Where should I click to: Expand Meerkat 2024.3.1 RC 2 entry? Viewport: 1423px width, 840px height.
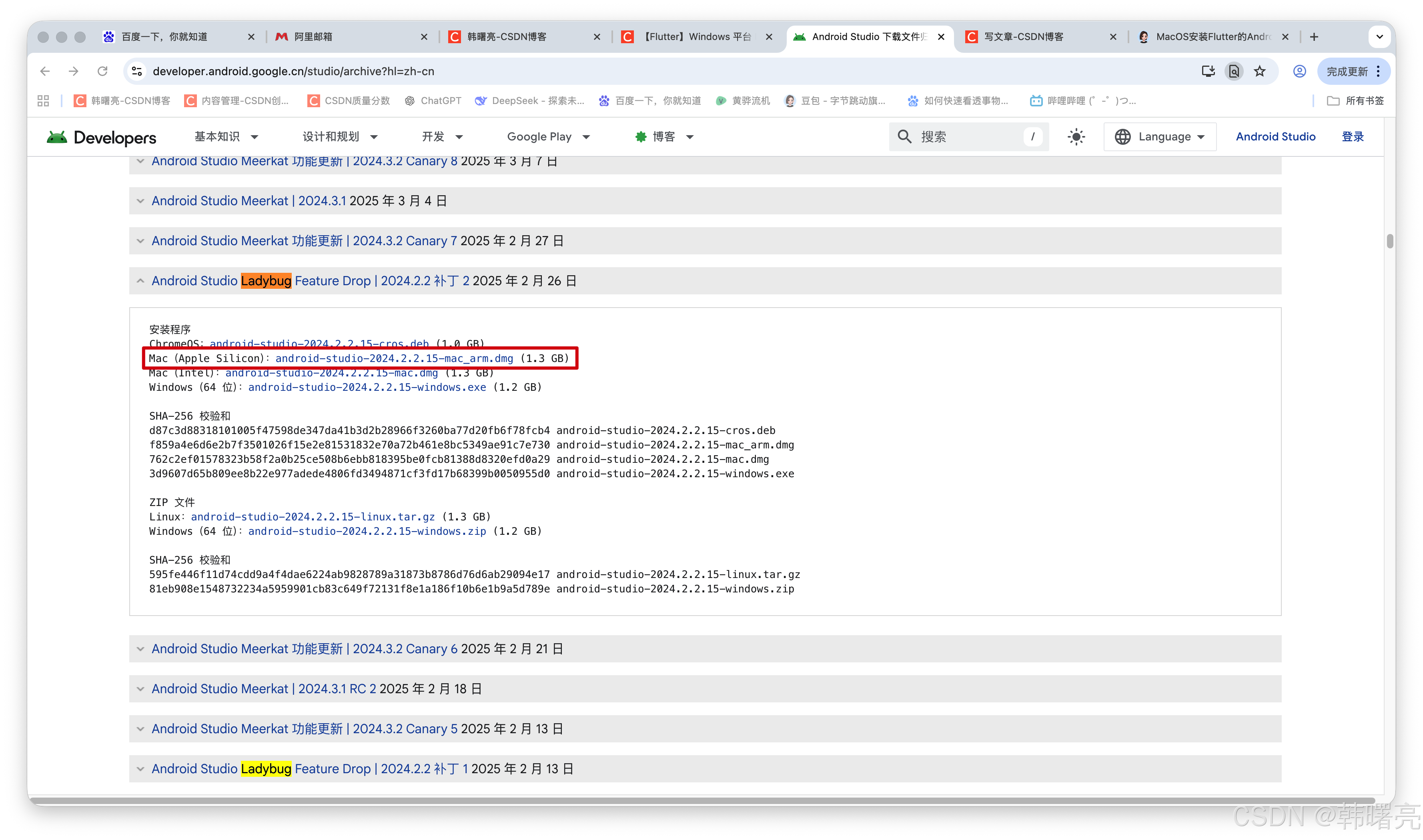pyautogui.click(x=705, y=690)
